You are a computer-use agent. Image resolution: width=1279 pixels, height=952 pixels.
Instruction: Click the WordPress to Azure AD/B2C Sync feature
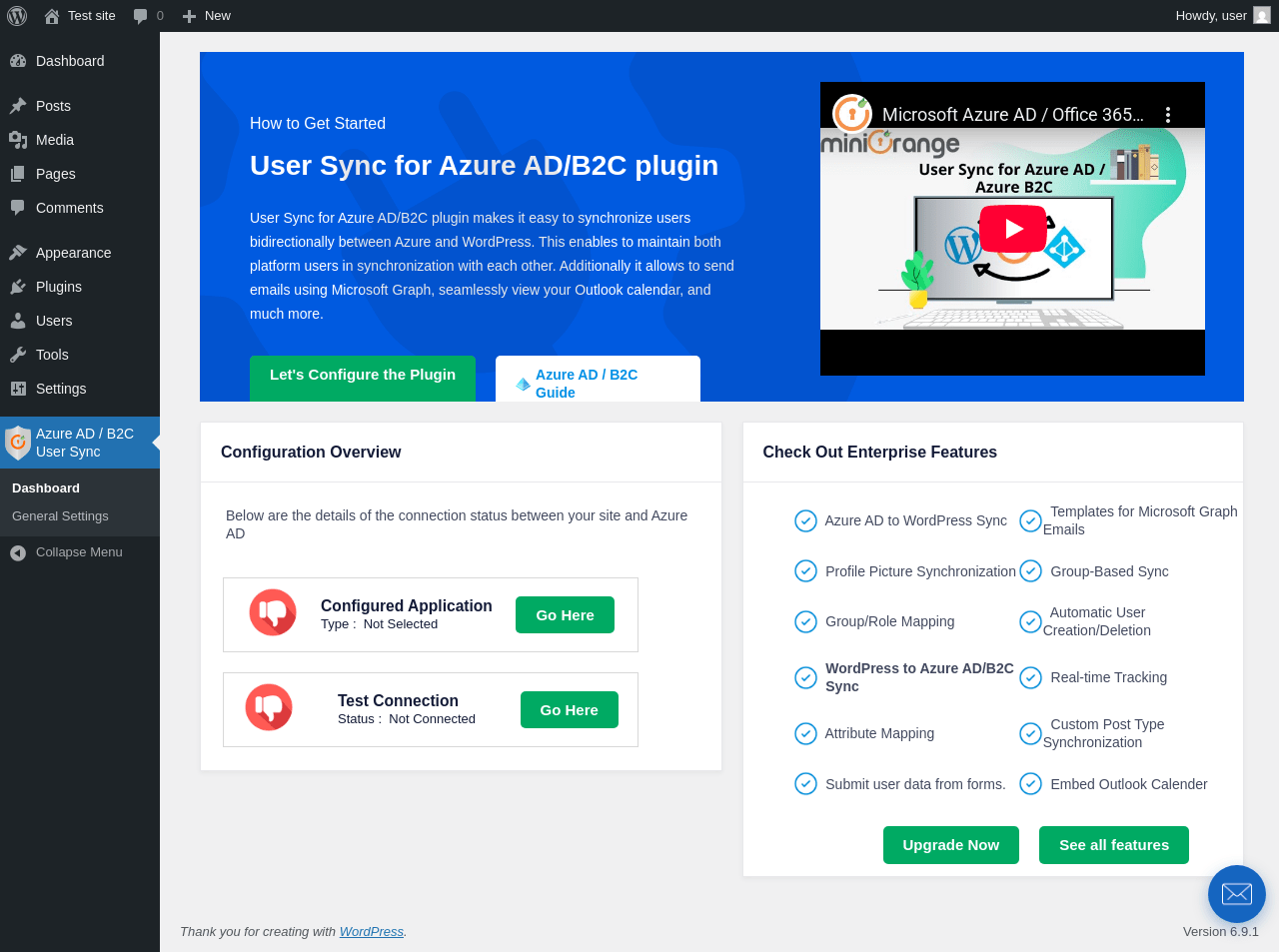click(x=919, y=677)
